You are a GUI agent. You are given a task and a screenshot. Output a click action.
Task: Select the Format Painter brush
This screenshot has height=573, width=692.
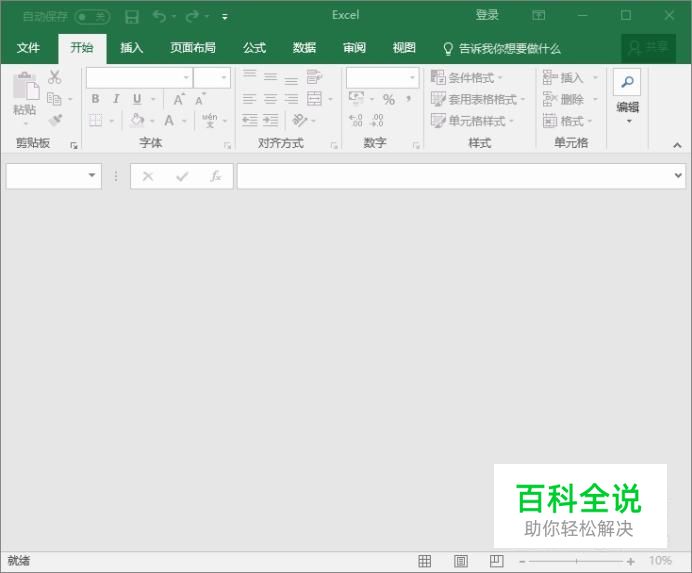point(55,120)
